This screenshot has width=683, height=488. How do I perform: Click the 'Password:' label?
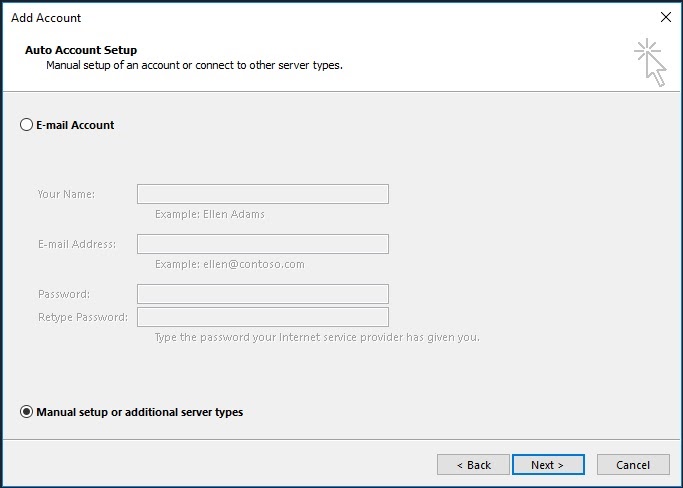[64, 294]
